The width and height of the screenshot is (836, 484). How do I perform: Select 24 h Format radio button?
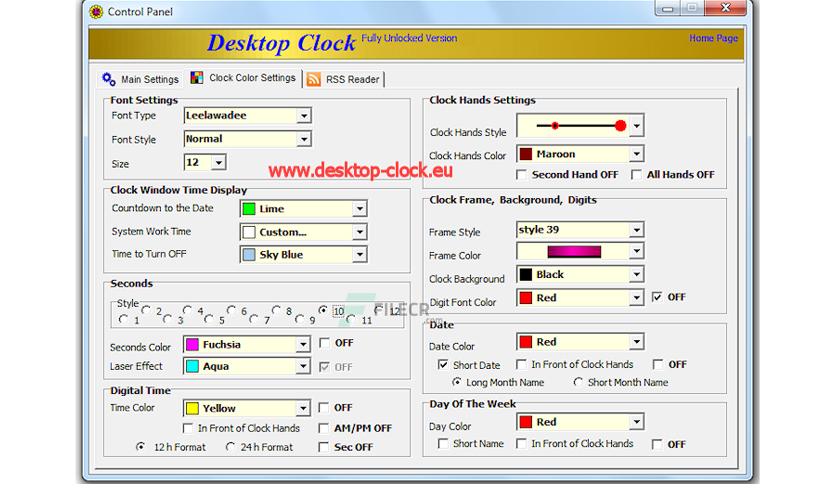pos(230,447)
